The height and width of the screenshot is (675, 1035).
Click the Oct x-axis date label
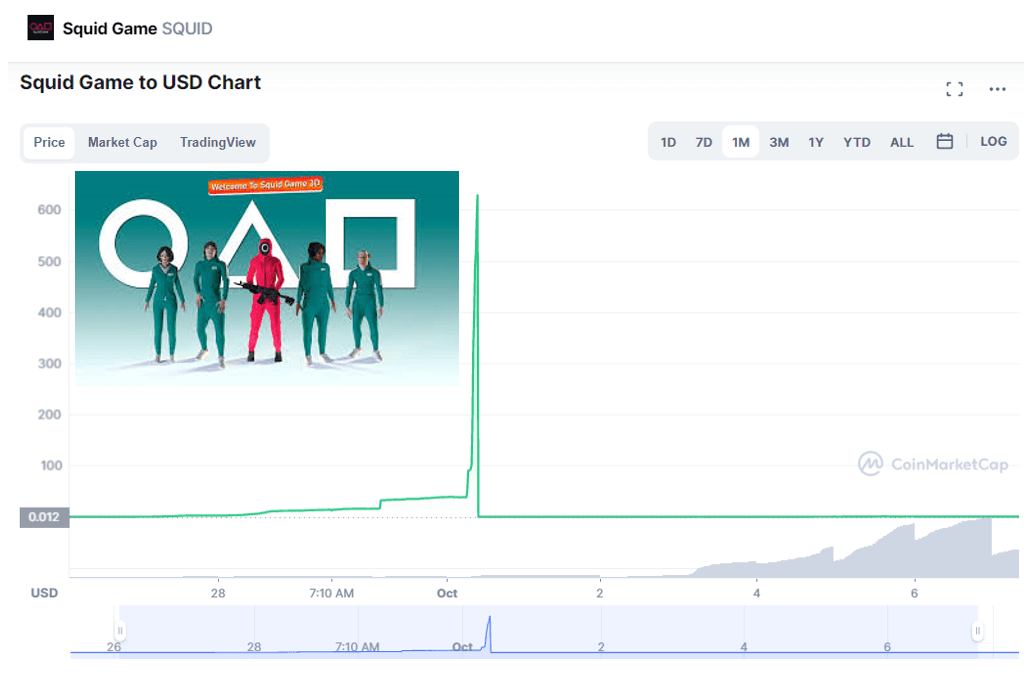[447, 593]
